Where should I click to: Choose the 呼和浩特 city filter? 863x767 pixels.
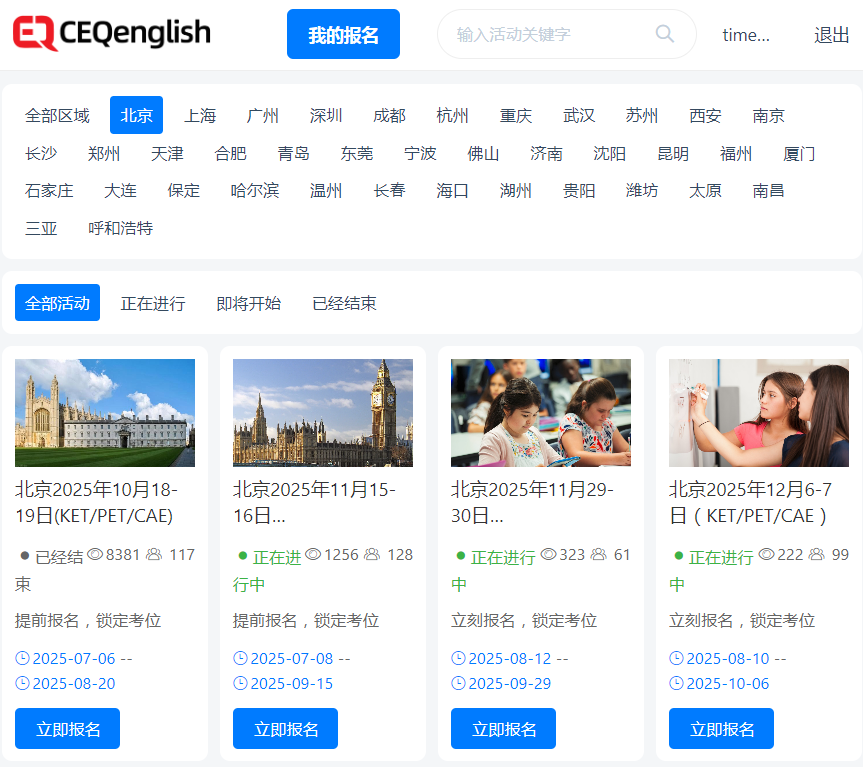click(x=120, y=228)
